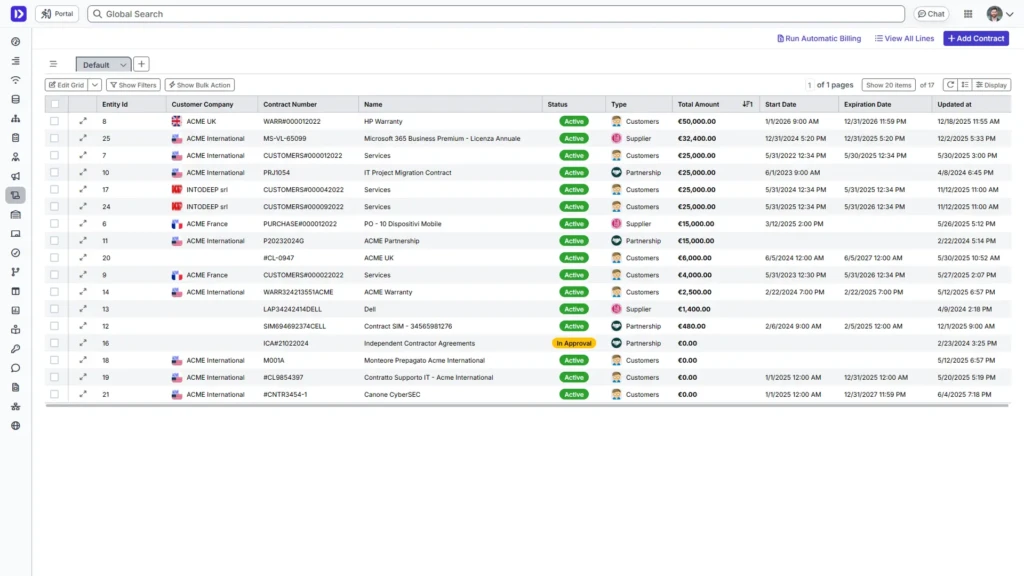Expand row for entity 16 Independent Contractor
Image resolution: width=1024 pixels, height=576 pixels.
[x=83, y=343]
